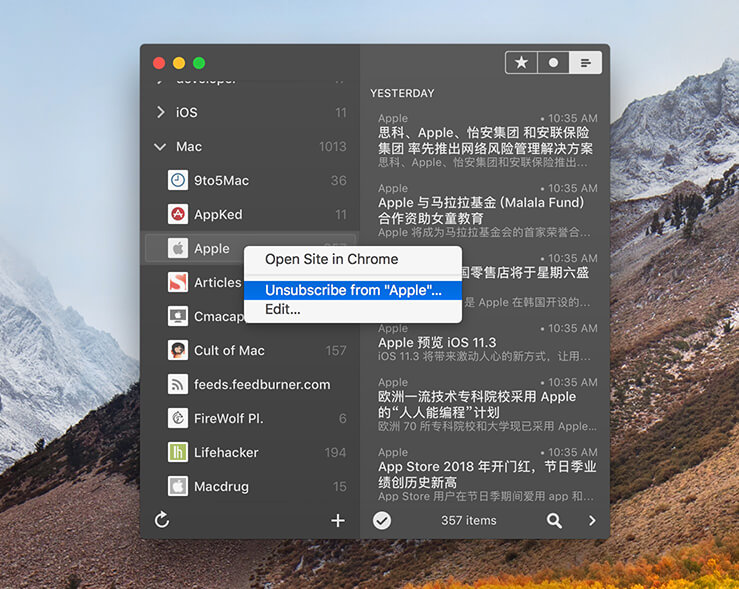Click the Articles feed icon

178,282
